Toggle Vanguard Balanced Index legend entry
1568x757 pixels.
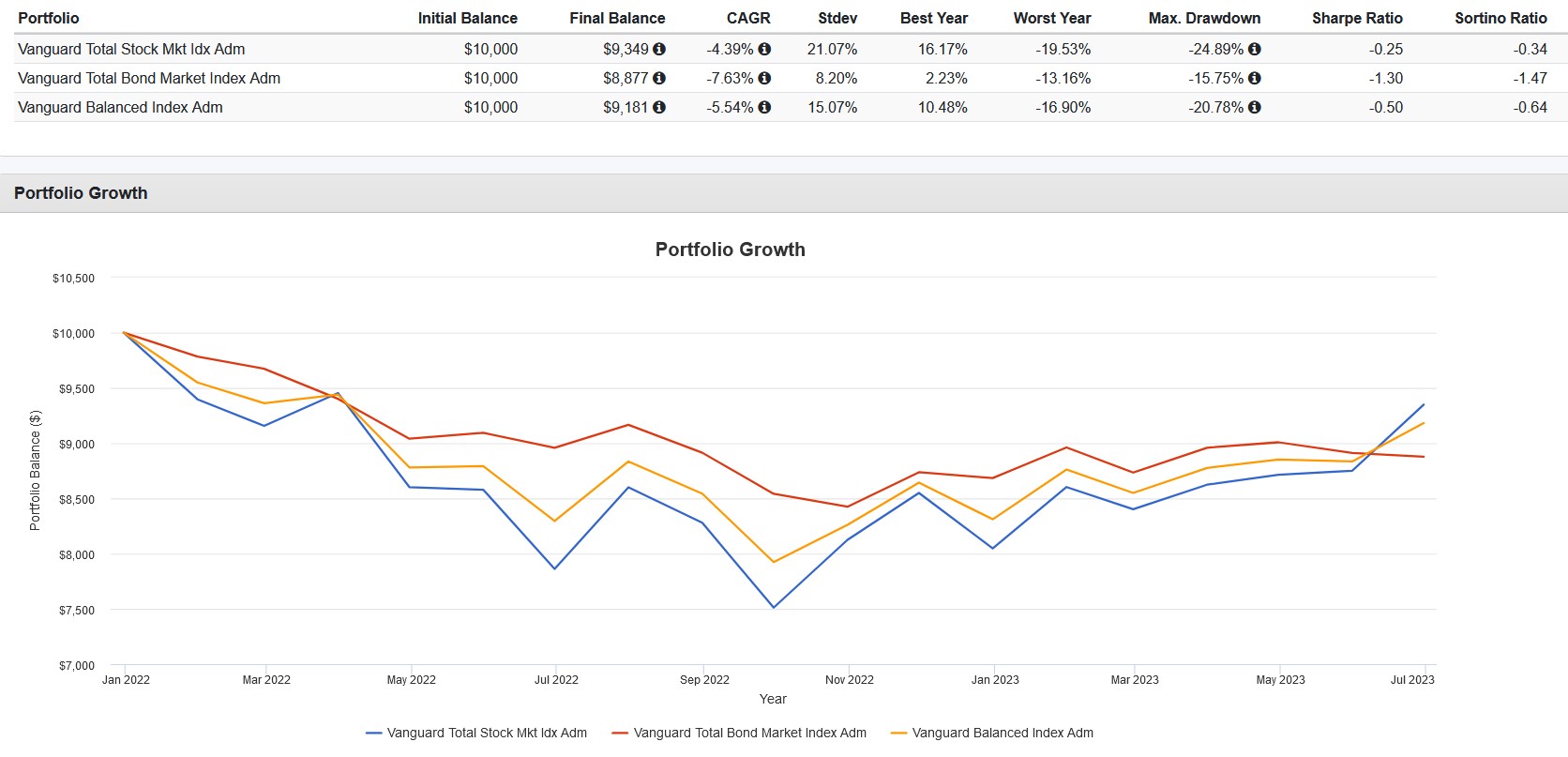coord(992,733)
